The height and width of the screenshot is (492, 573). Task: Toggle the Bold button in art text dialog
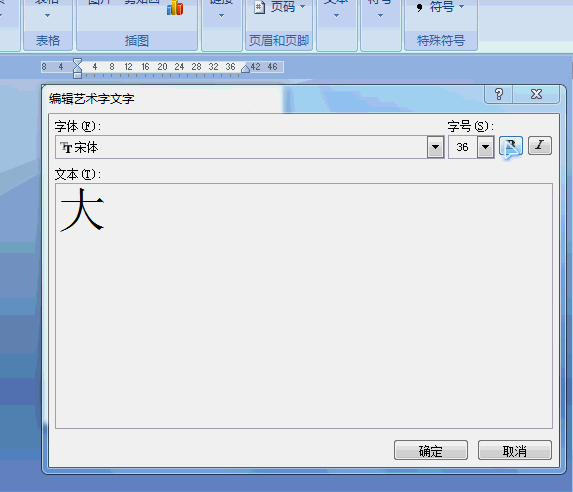tap(511, 146)
